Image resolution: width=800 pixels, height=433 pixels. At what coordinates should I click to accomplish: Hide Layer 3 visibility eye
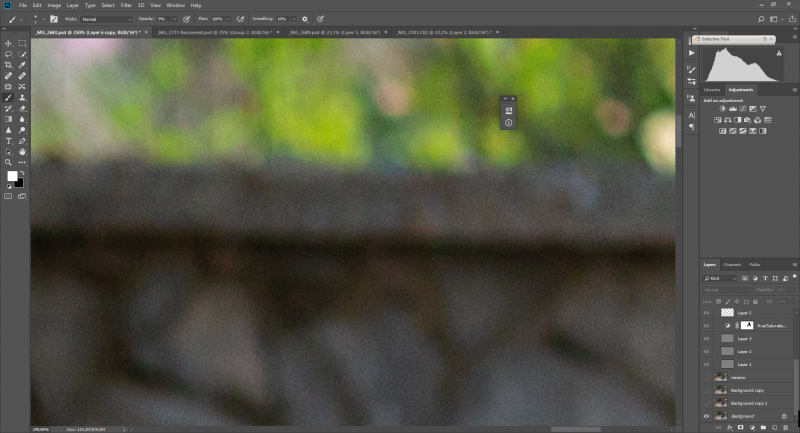click(x=707, y=339)
